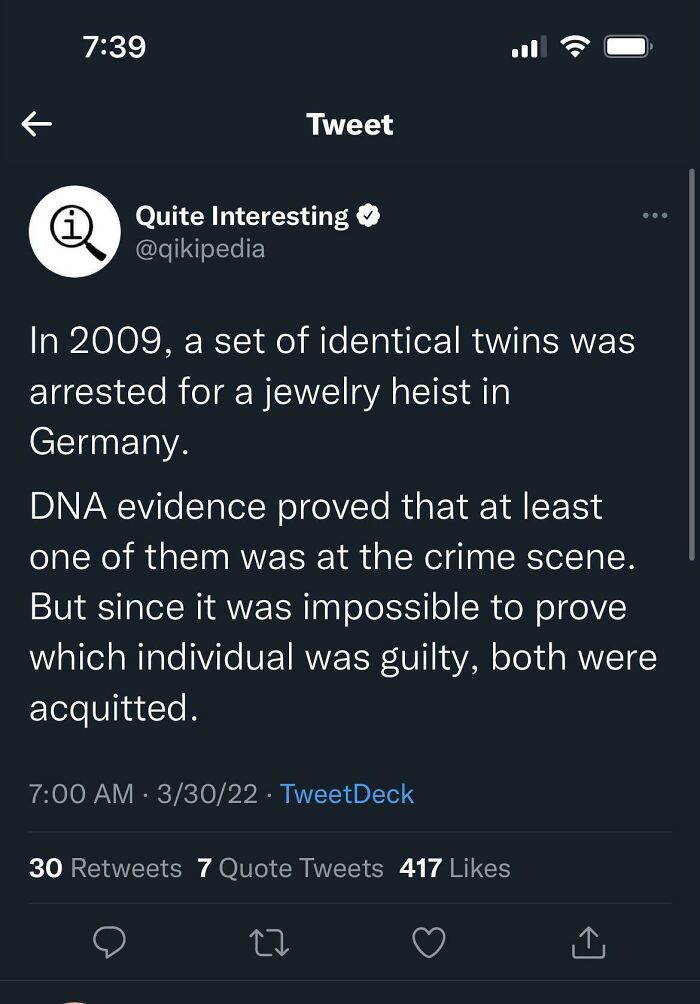View the 30 Retweets list
The height and width of the screenshot is (1004, 700).
point(106,868)
